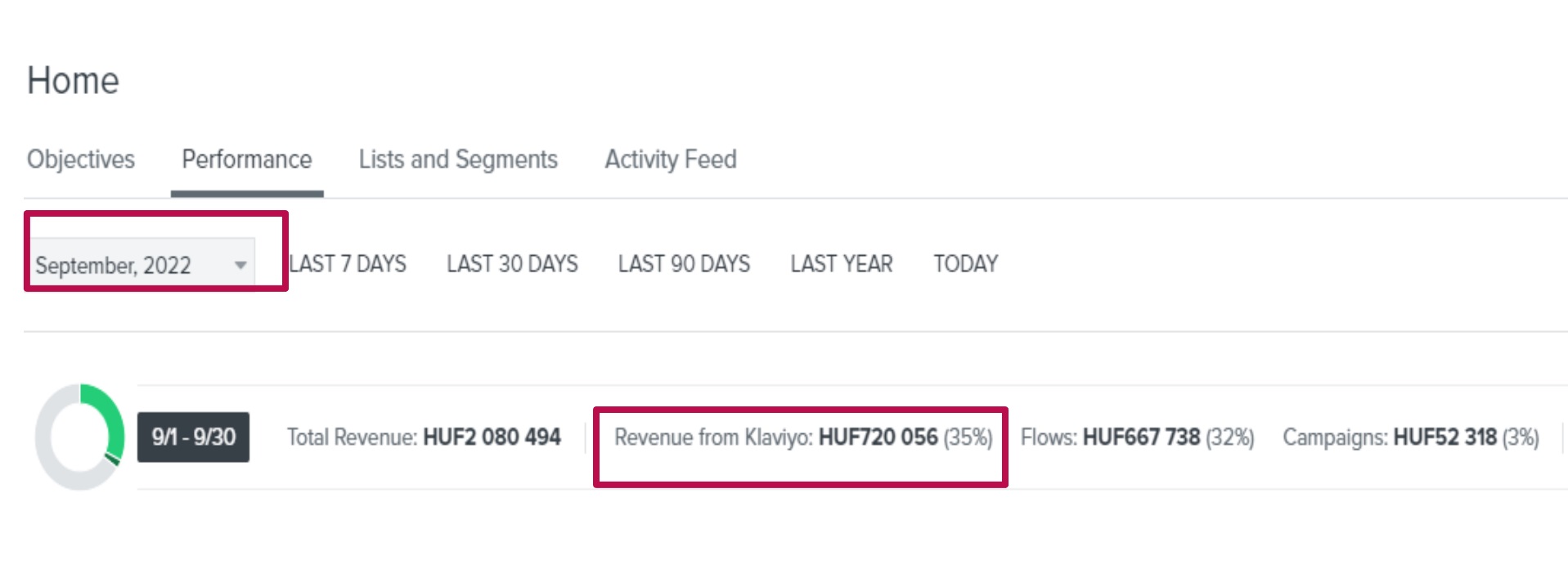1568x583 pixels.
Task: Switch to Lists and Segments tab
Action: 458,159
